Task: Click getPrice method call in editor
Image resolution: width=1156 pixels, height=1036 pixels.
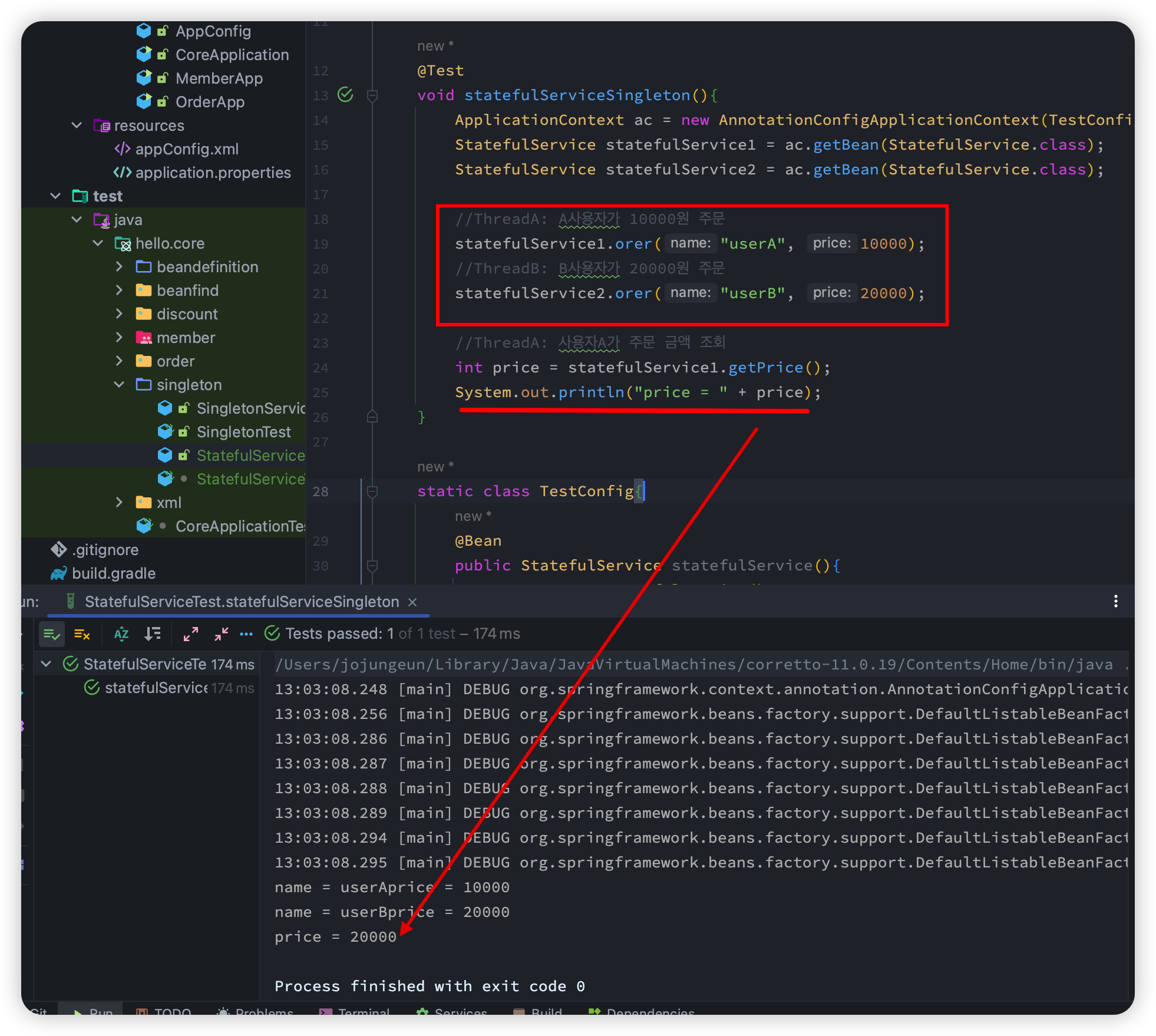Action: point(765,368)
